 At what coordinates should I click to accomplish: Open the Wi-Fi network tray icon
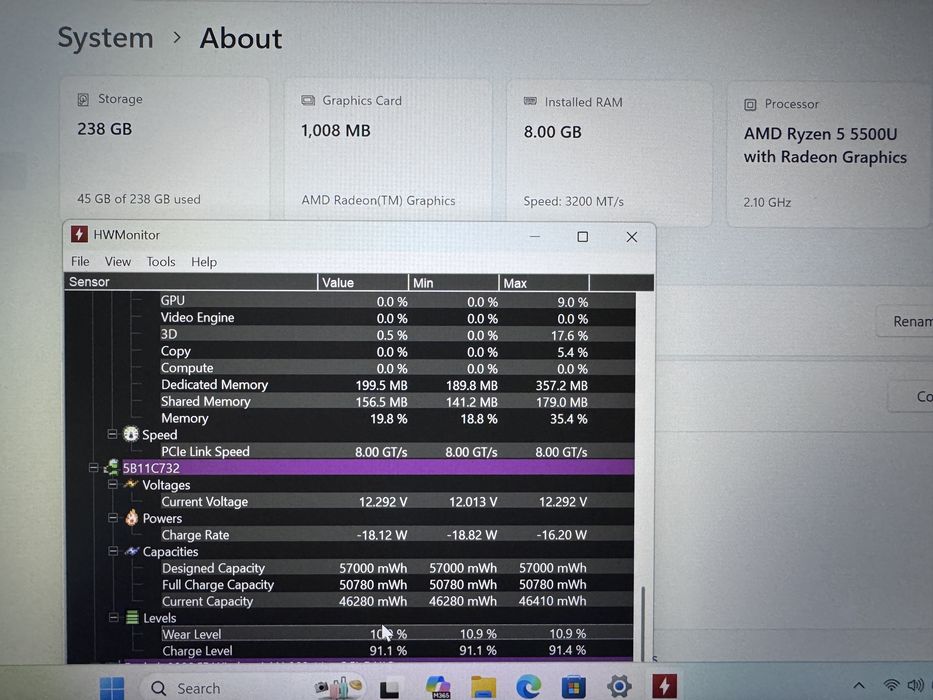891,686
